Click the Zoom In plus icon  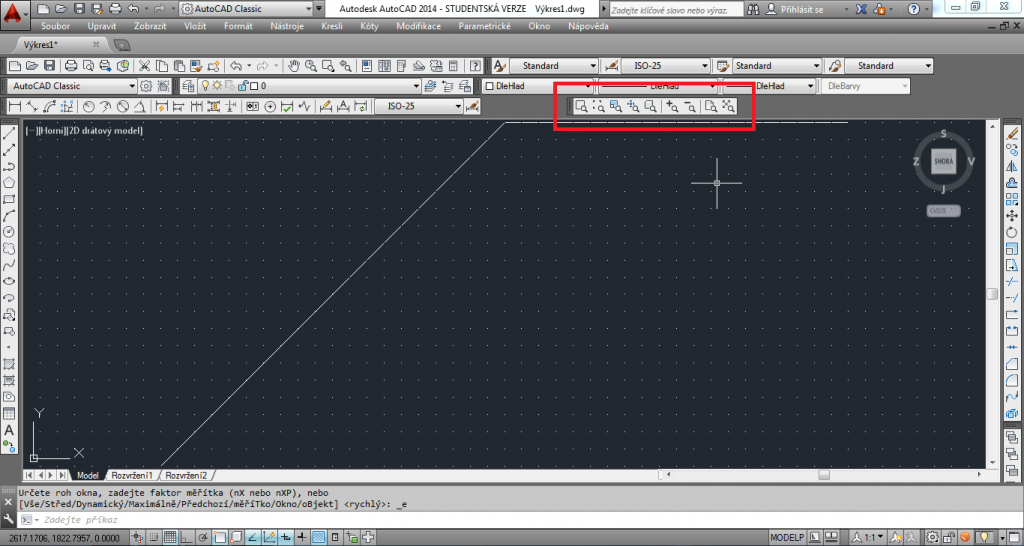[671, 106]
